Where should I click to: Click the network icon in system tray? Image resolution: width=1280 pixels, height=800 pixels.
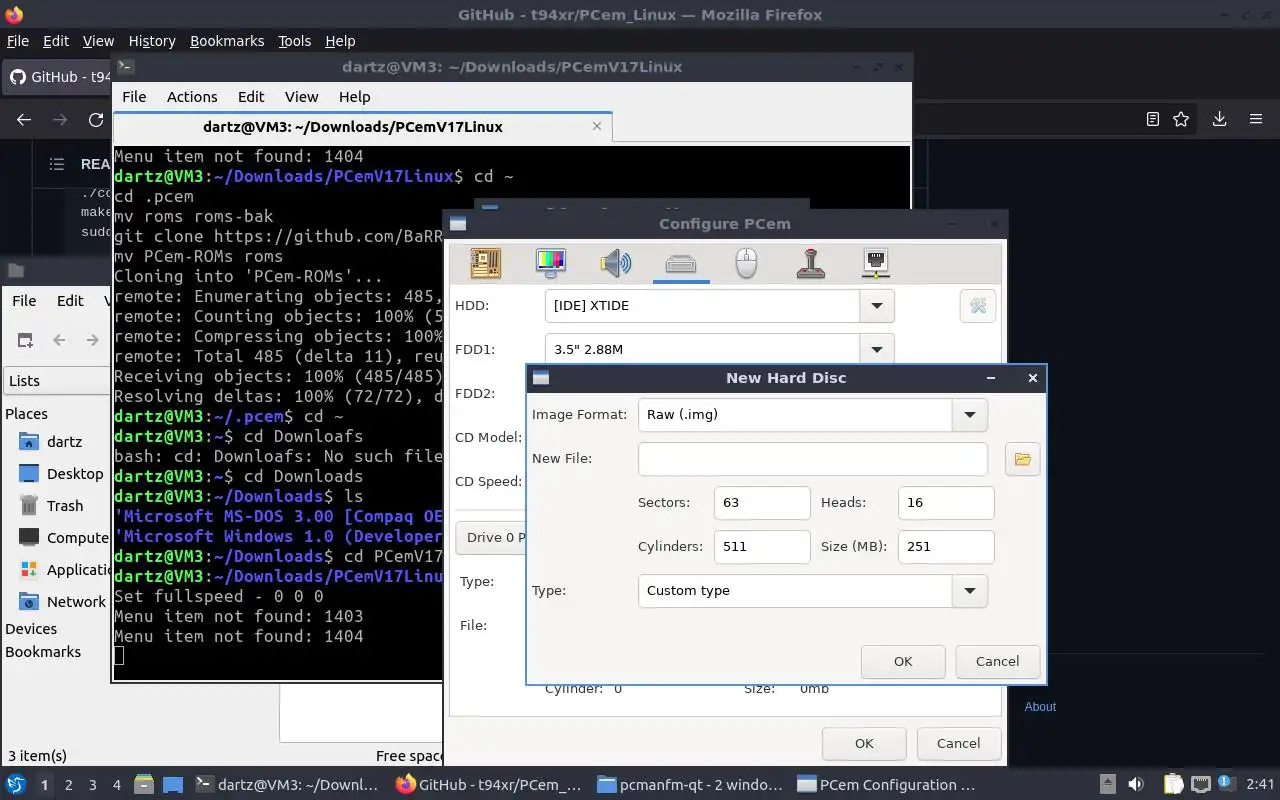[x=1200, y=784]
